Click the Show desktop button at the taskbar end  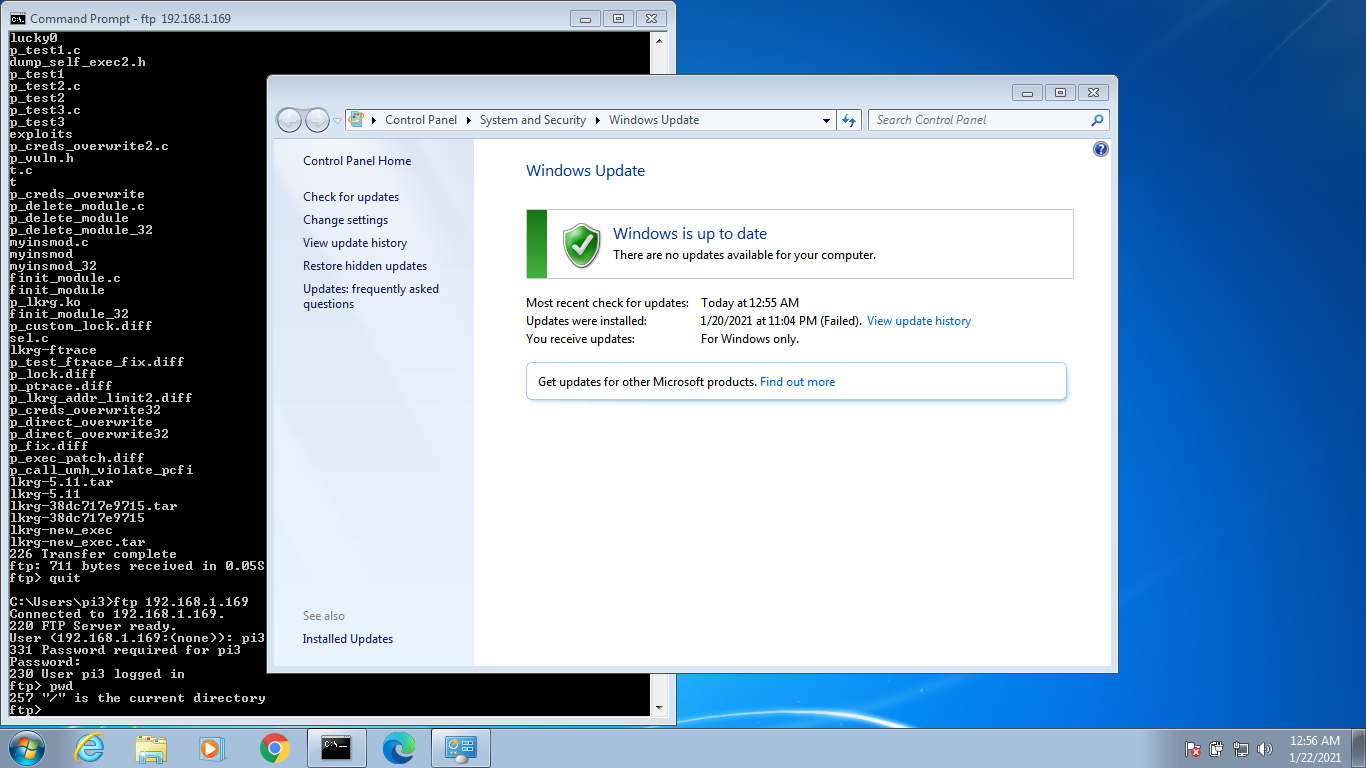click(x=1359, y=748)
